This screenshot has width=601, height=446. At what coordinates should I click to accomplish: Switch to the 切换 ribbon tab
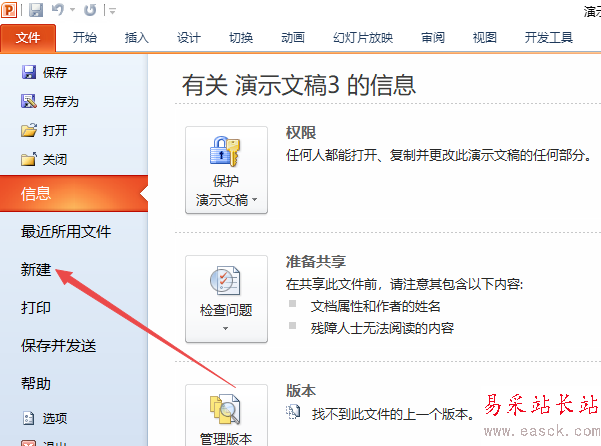coord(241,38)
